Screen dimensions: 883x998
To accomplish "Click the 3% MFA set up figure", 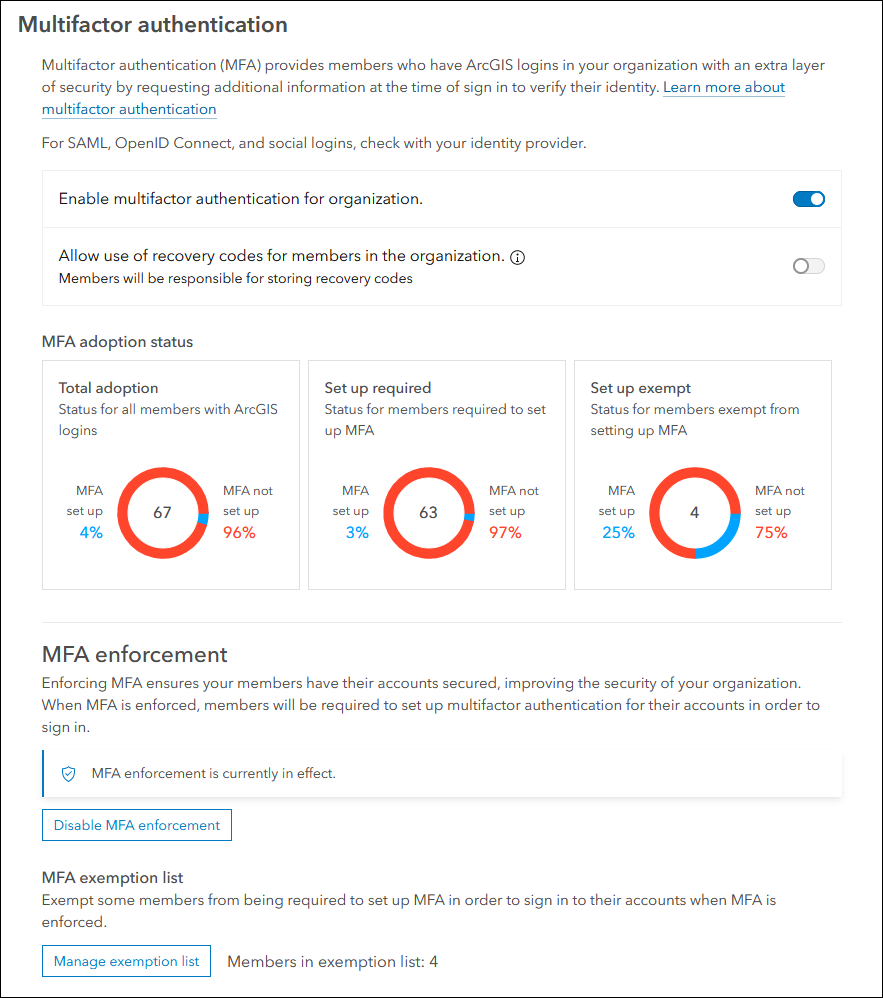I will point(357,533).
